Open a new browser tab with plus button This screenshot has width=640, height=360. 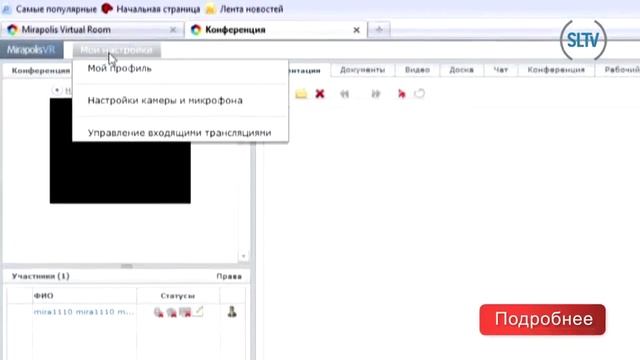379,29
